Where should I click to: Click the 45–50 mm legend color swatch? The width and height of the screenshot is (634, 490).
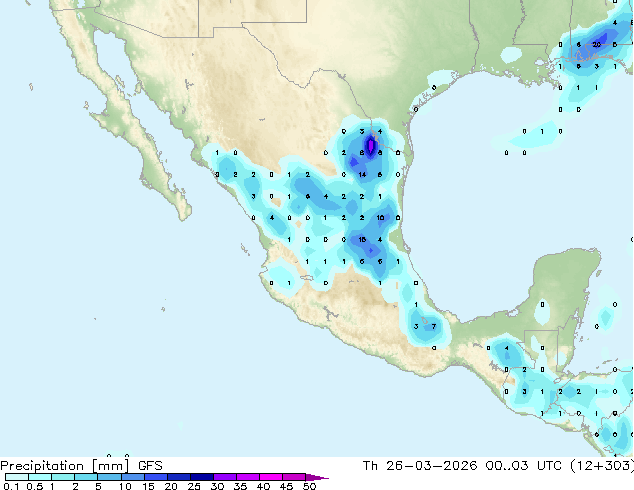click(294, 477)
